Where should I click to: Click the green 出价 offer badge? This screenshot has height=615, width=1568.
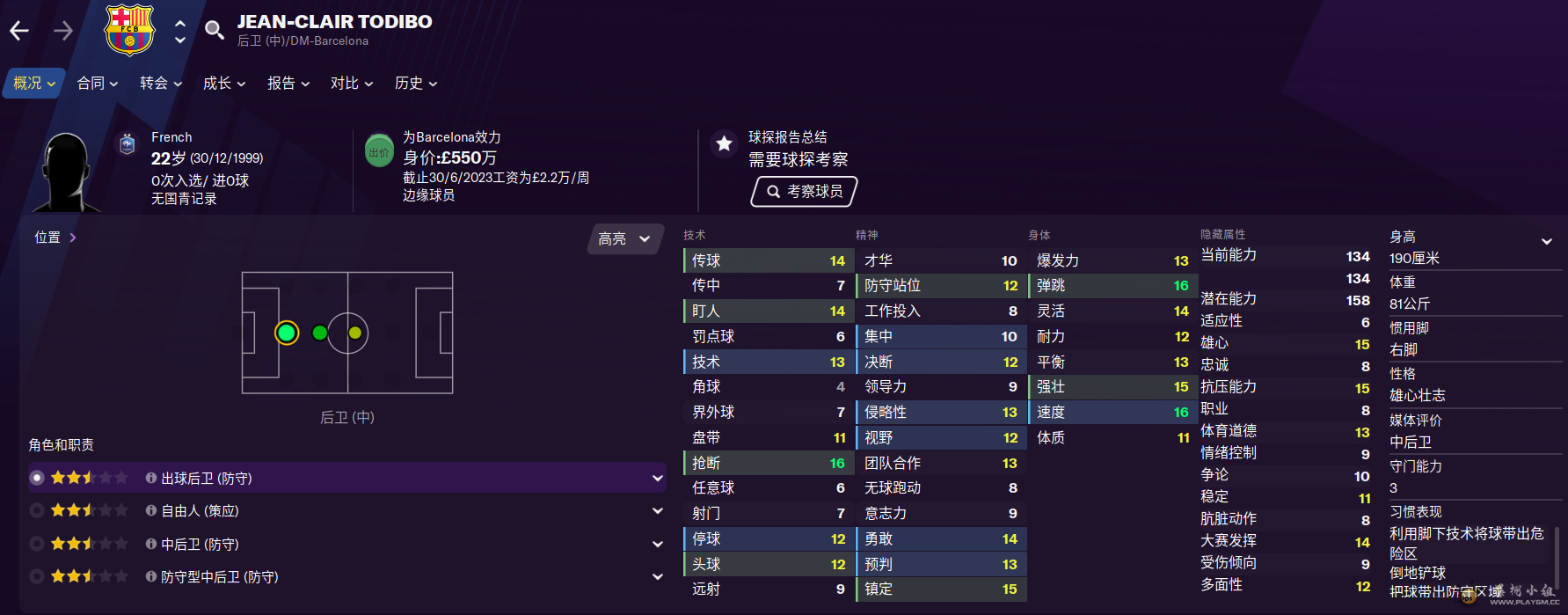click(x=379, y=151)
